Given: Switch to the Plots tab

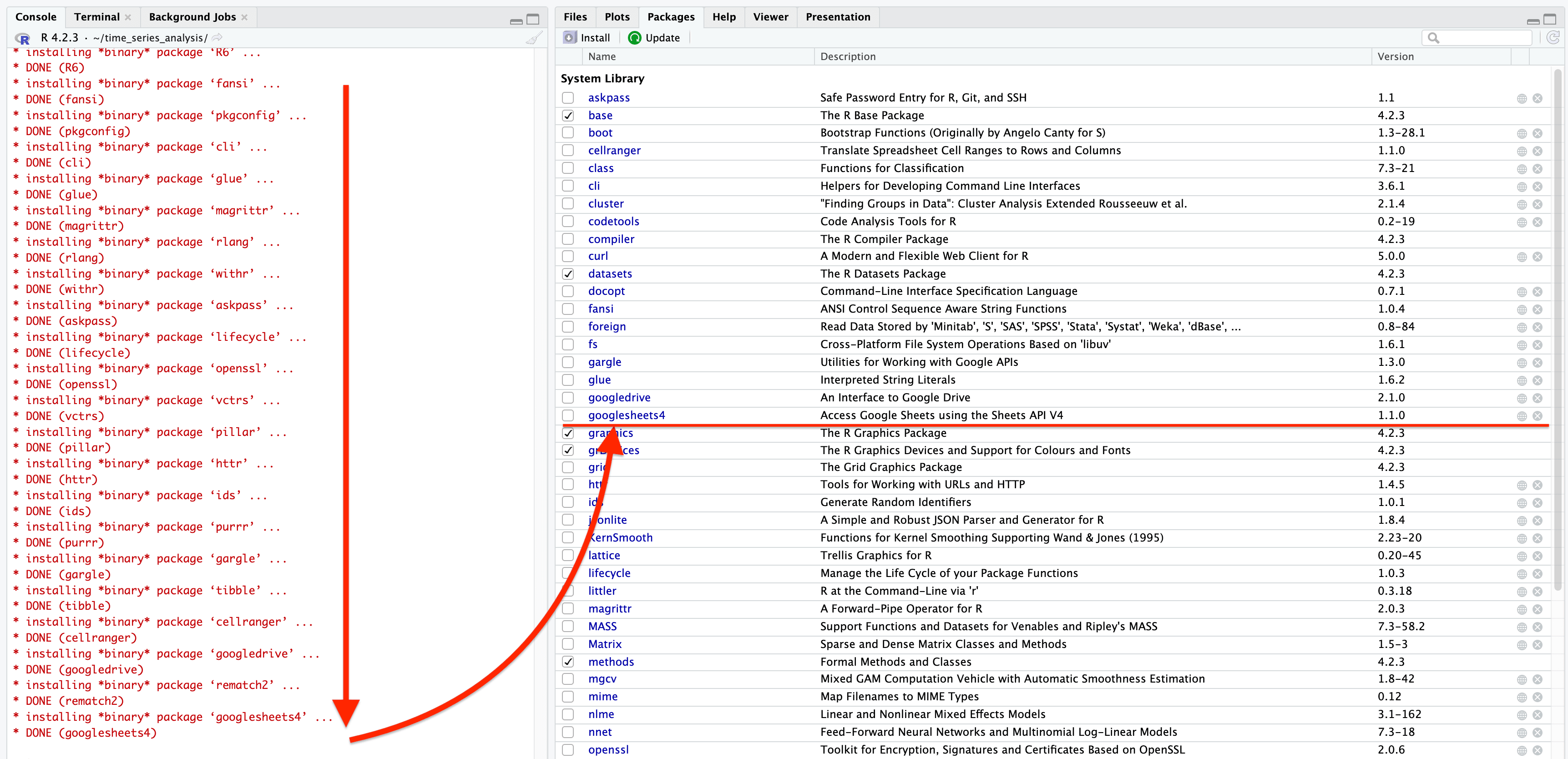Looking at the screenshot, I should [x=617, y=17].
